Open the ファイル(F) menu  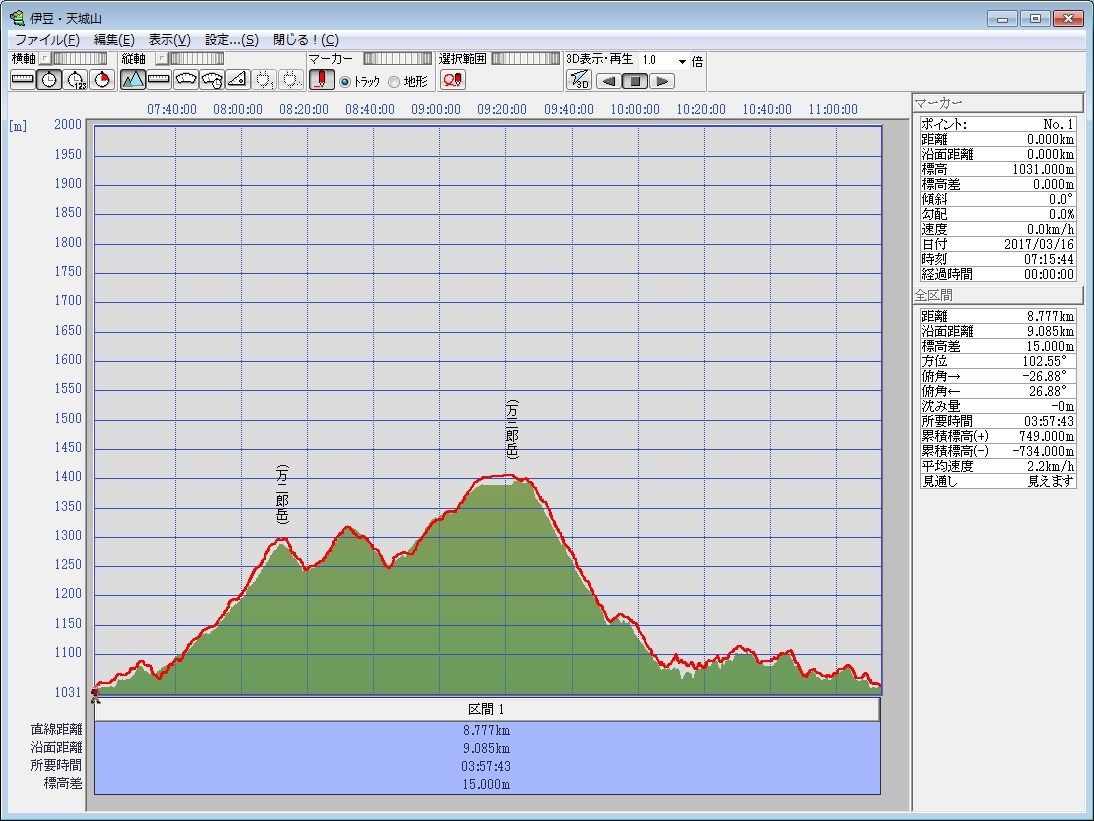point(47,40)
